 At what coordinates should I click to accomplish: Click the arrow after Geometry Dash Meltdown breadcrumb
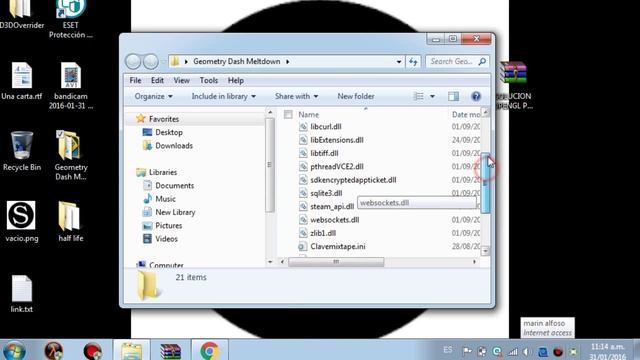click(288, 62)
